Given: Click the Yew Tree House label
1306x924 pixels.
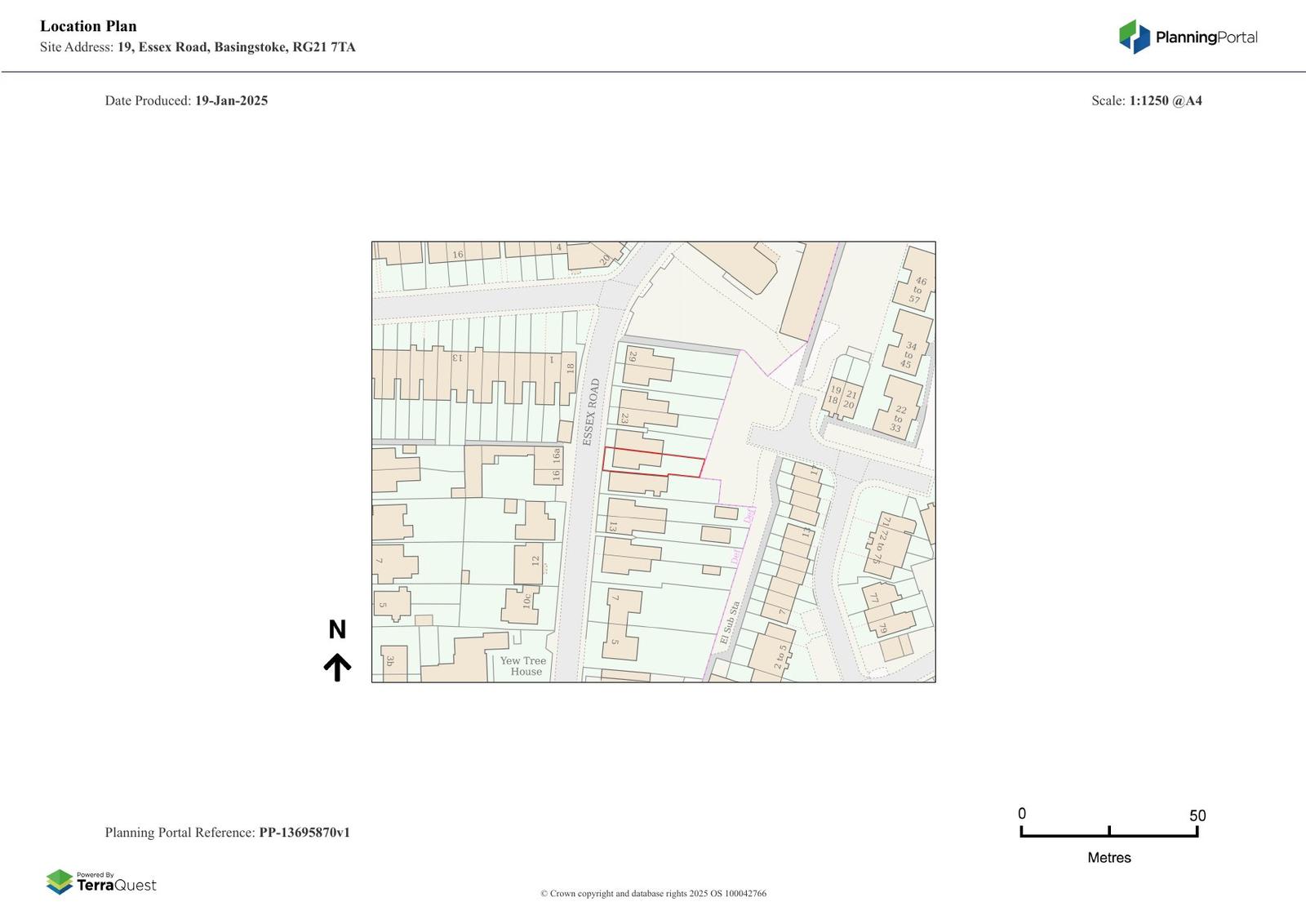Looking at the screenshot, I should pyautogui.click(x=523, y=666).
